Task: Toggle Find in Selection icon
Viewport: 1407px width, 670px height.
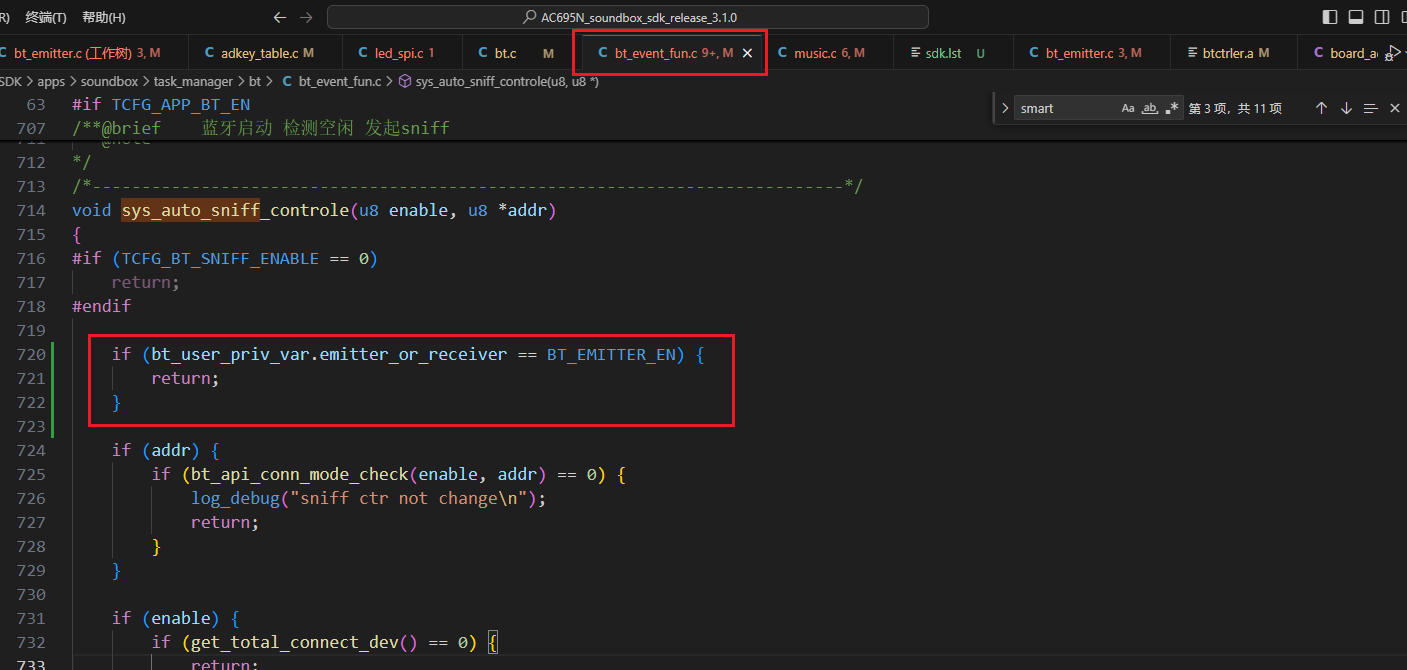Action: tap(1371, 108)
